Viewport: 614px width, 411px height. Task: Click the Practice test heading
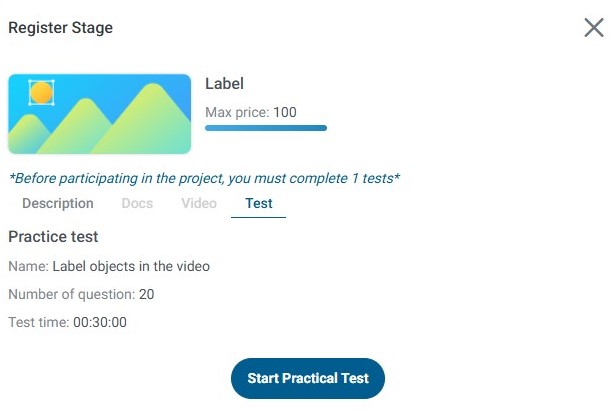click(53, 237)
